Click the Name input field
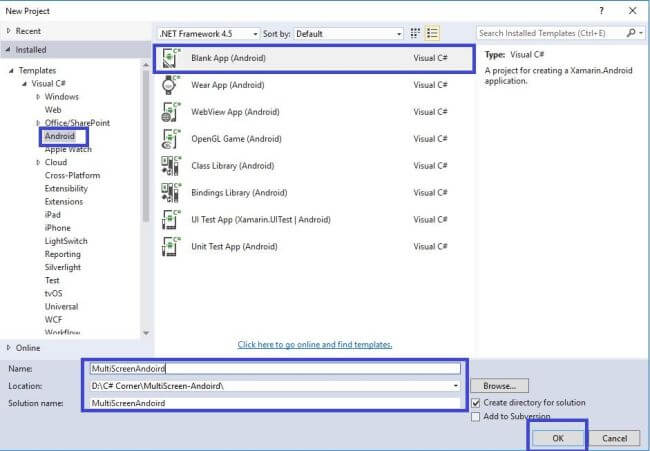 [275, 369]
